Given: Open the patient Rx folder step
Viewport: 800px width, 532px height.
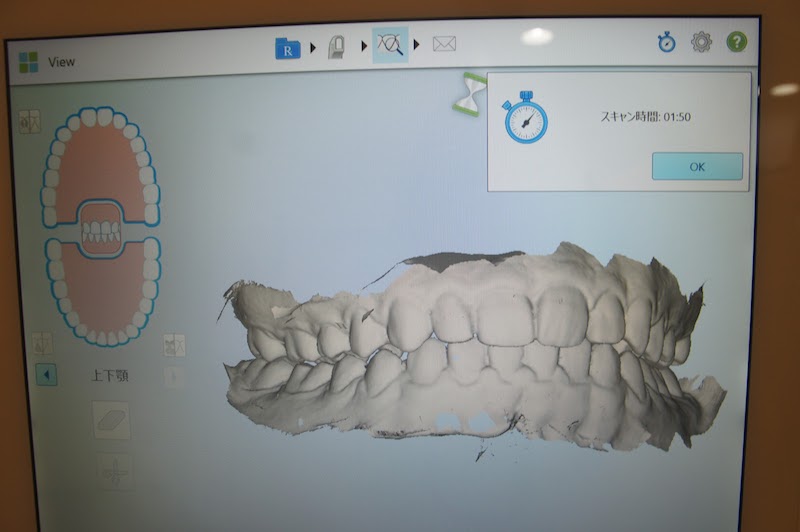Looking at the screenshot, I should 288,48.
